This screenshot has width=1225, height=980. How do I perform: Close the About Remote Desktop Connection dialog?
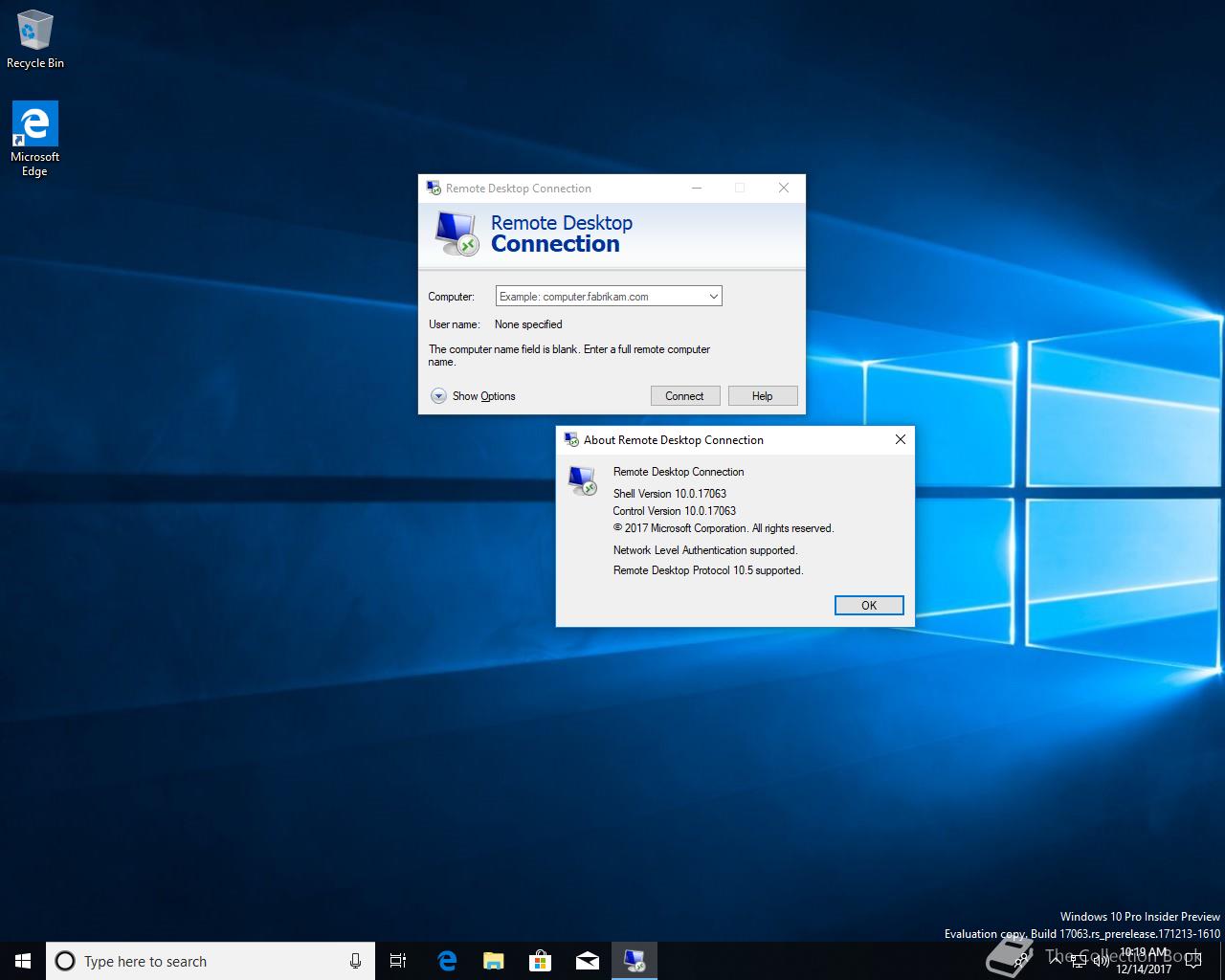tap(900, 439)
